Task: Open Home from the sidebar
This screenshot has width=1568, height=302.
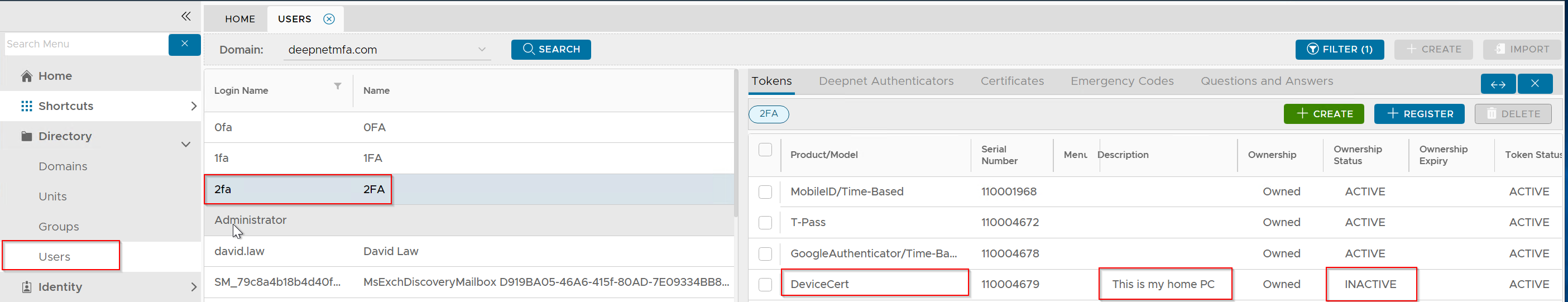Action: (55, 76)
